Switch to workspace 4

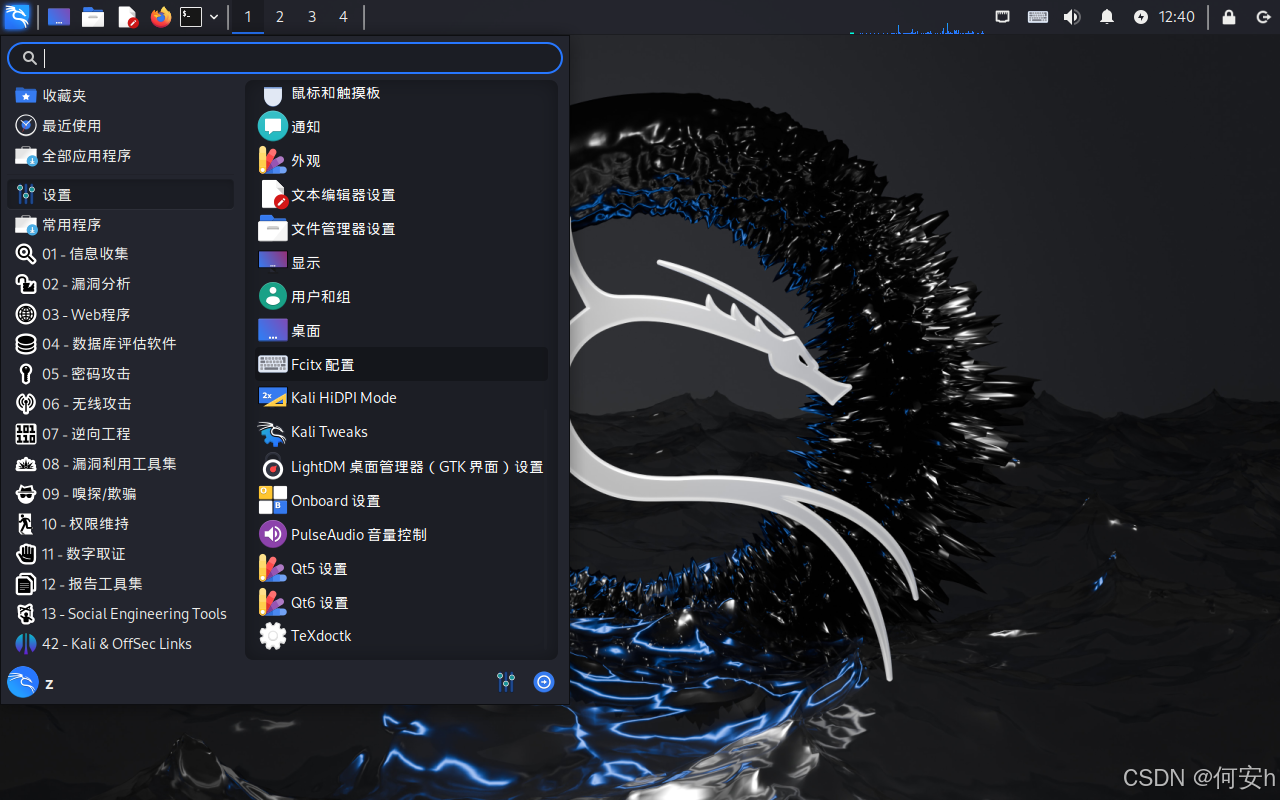[343, 17]
